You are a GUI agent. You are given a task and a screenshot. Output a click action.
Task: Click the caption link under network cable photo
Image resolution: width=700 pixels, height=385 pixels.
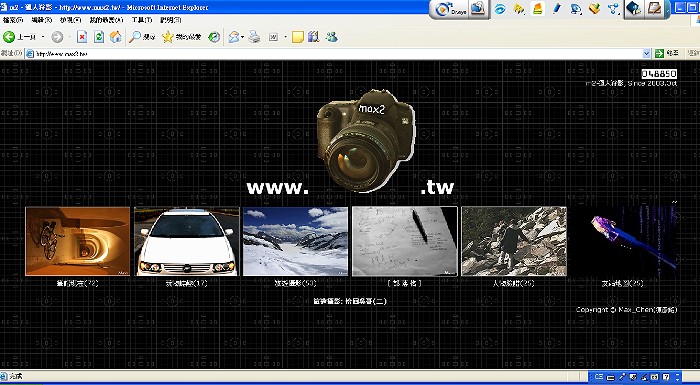tap(623, 284)
